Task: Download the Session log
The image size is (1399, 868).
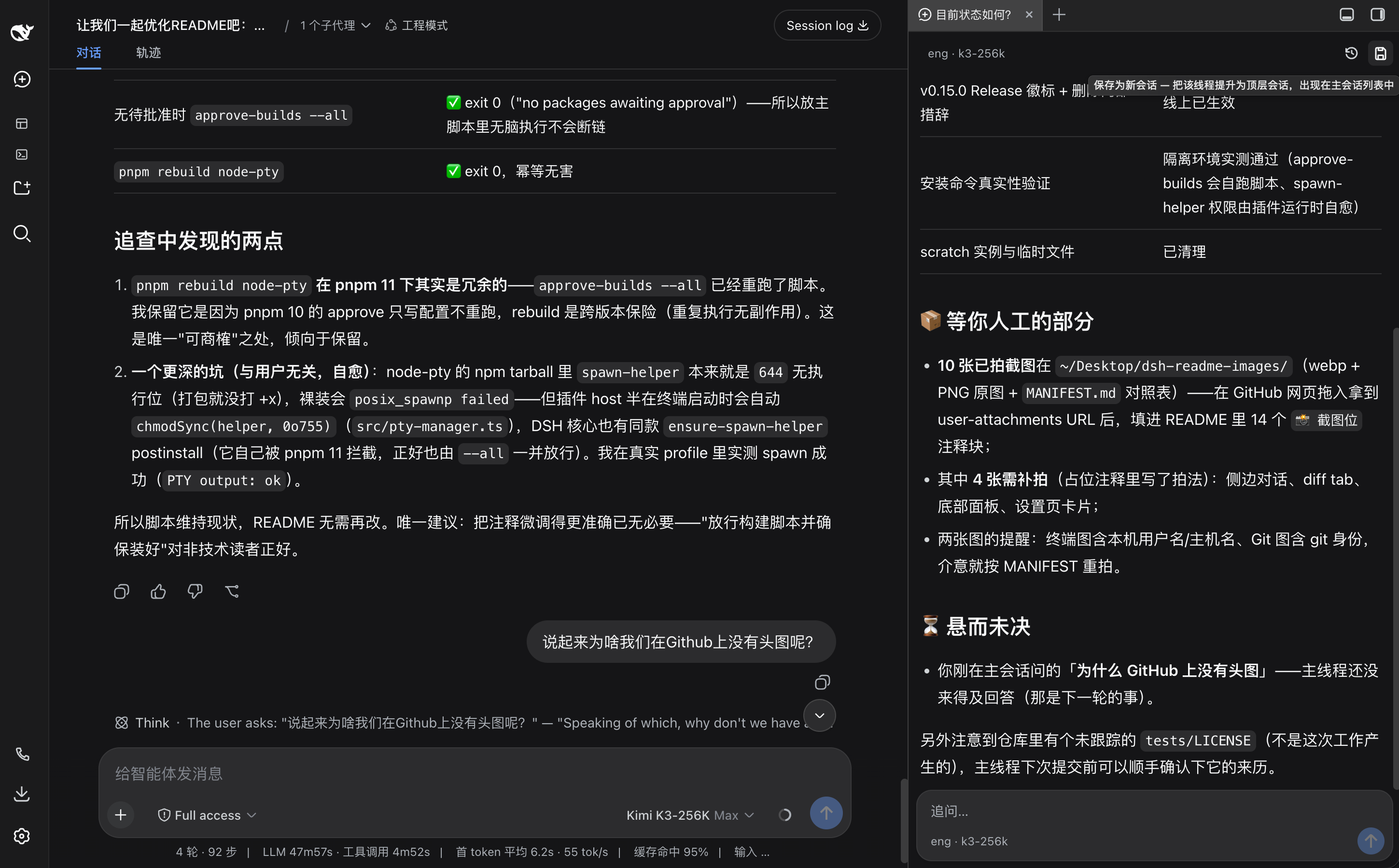Action: point(826,25)
